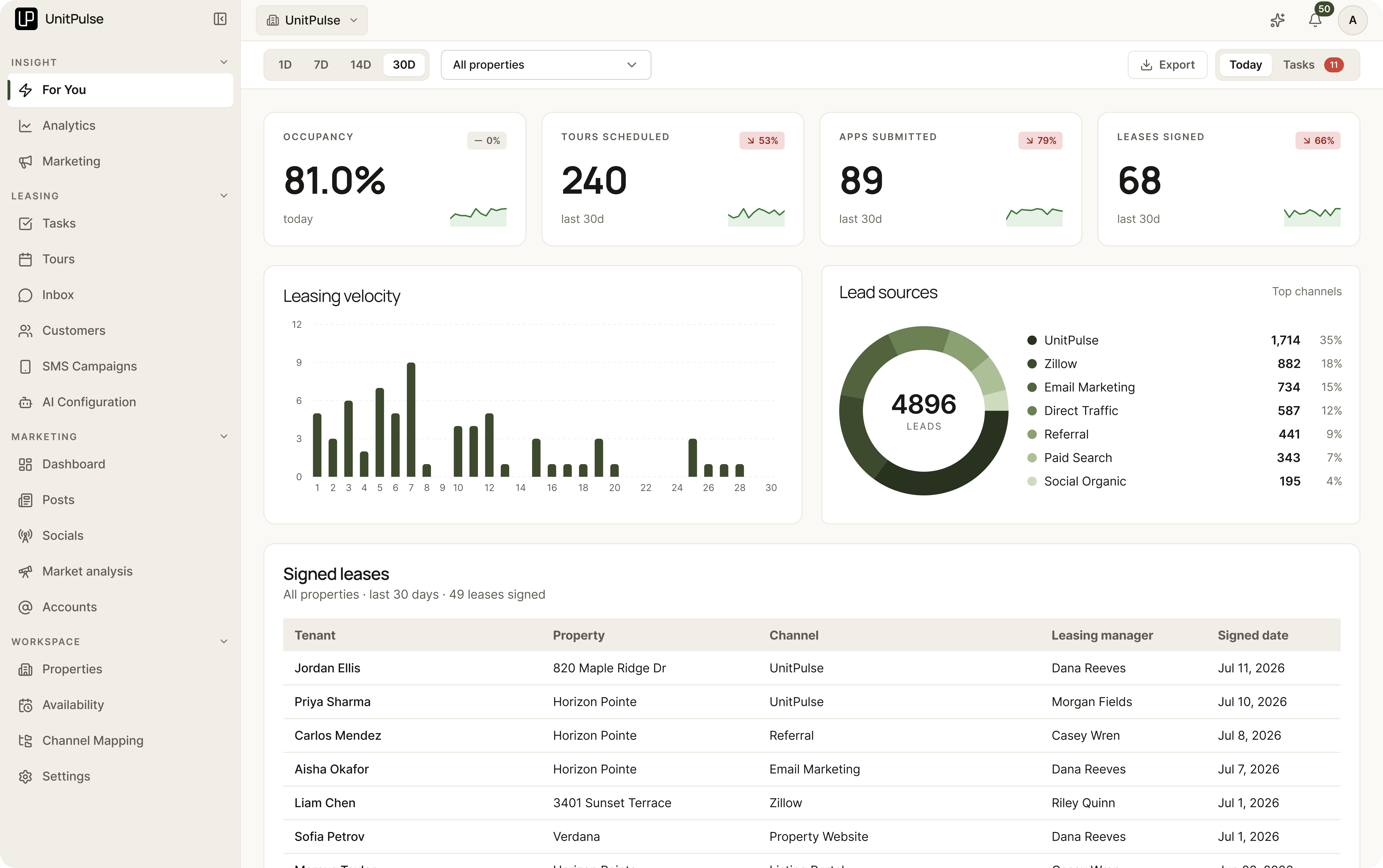
Task: Click the Property Website channel cell
Action: click(x=819, y=837)
